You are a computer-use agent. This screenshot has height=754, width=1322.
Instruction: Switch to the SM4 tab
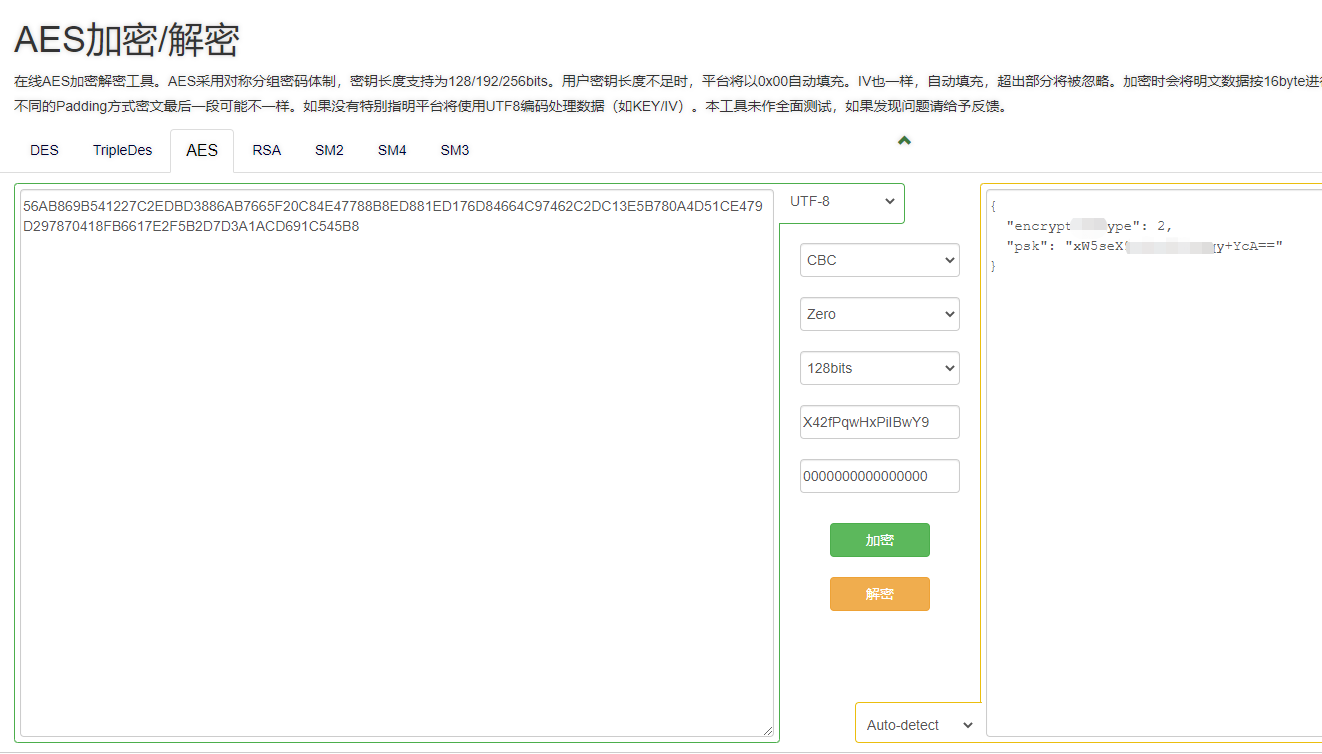392,151
